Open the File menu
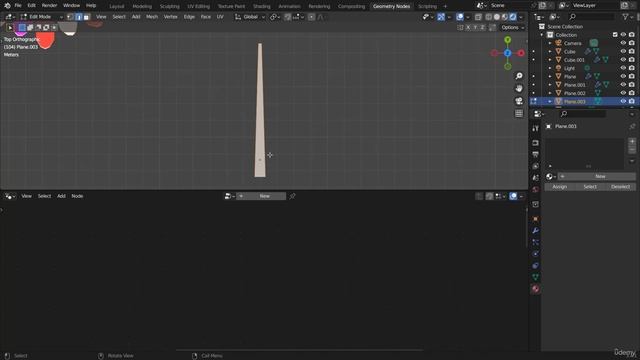The image size is (640, 360). 18,6
